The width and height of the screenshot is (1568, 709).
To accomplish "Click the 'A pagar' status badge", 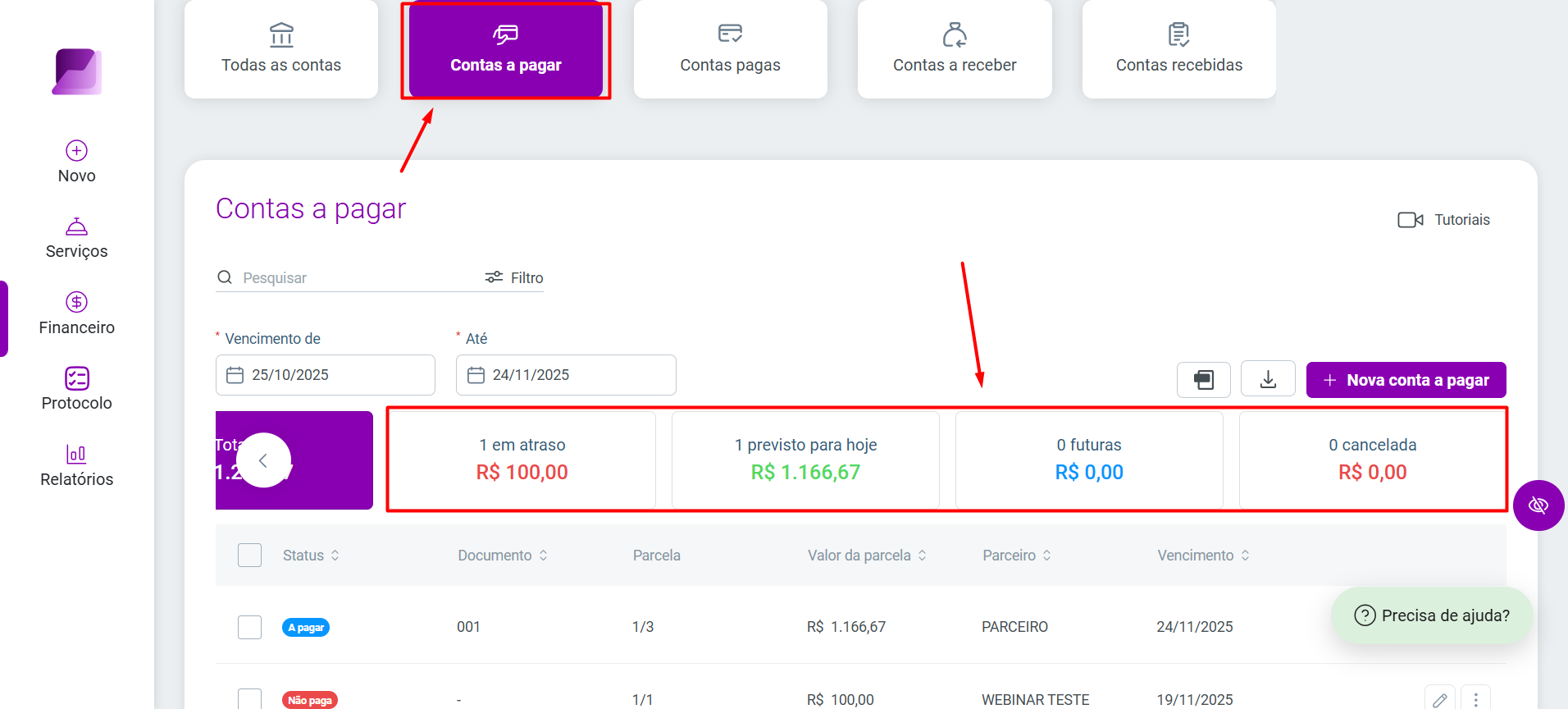I will tap(306, 628).
